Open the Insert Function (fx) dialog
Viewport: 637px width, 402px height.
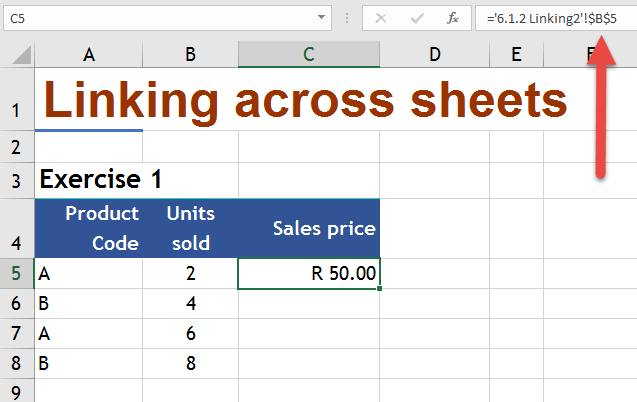[x=452, y=18]
